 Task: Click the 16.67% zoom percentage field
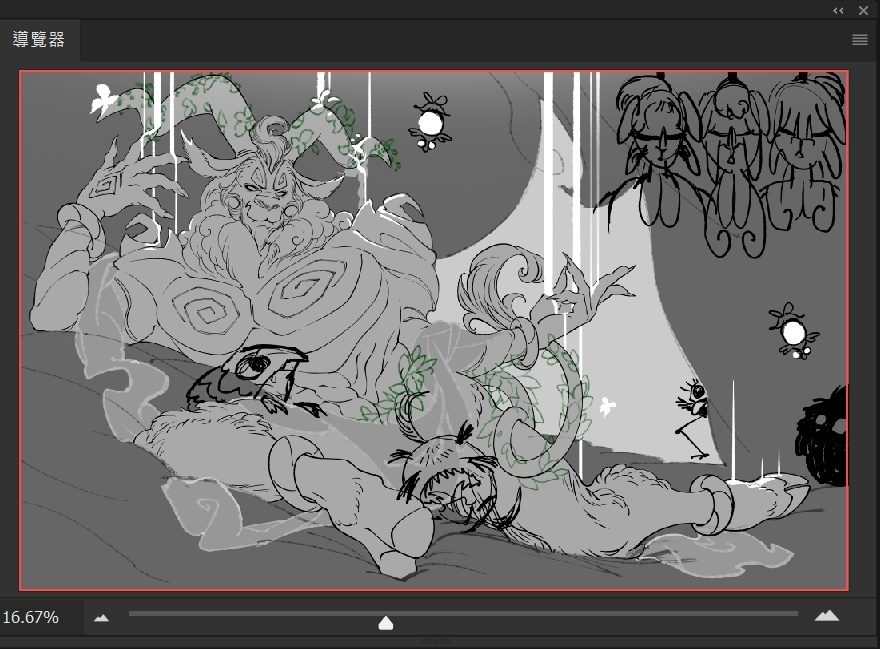40,618
